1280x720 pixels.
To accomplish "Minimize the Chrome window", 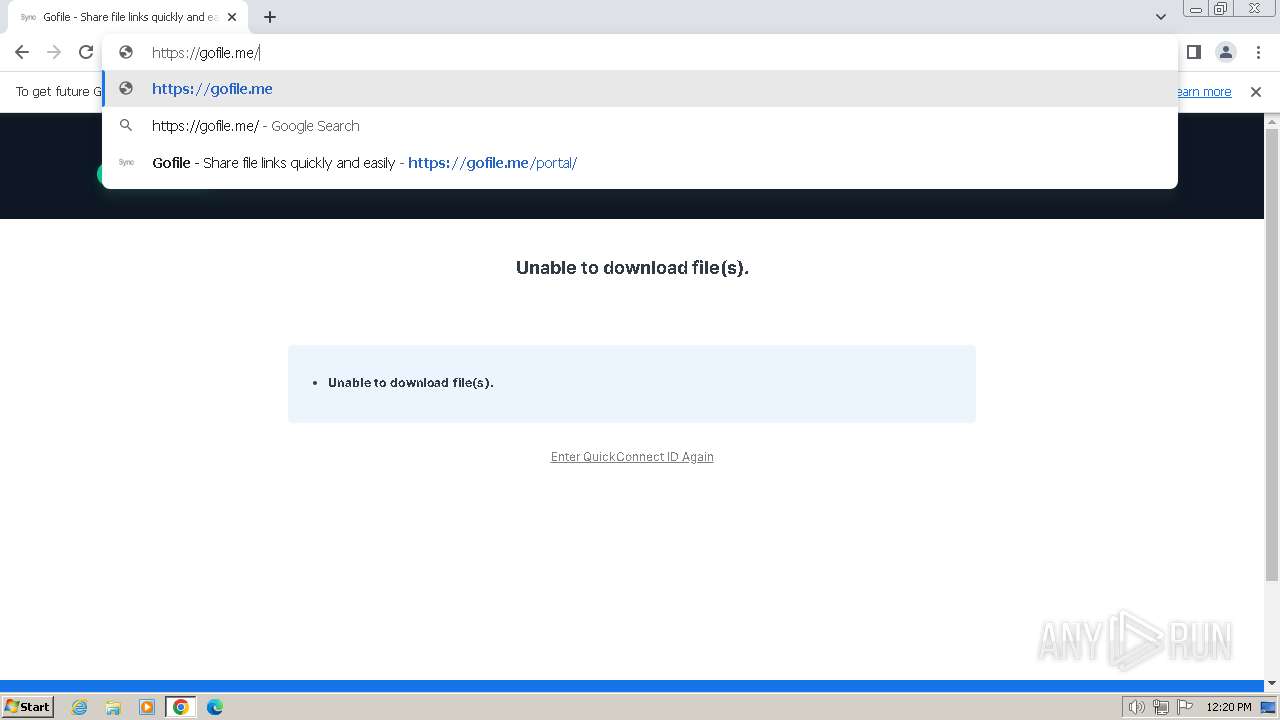I will click(x=1195, y=9).
